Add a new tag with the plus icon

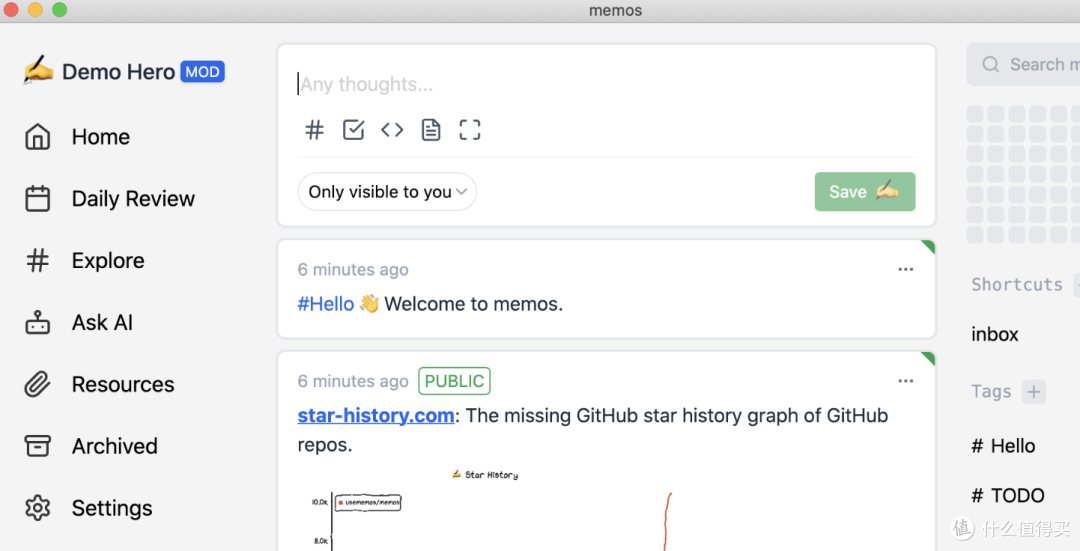click(1034, 392)
